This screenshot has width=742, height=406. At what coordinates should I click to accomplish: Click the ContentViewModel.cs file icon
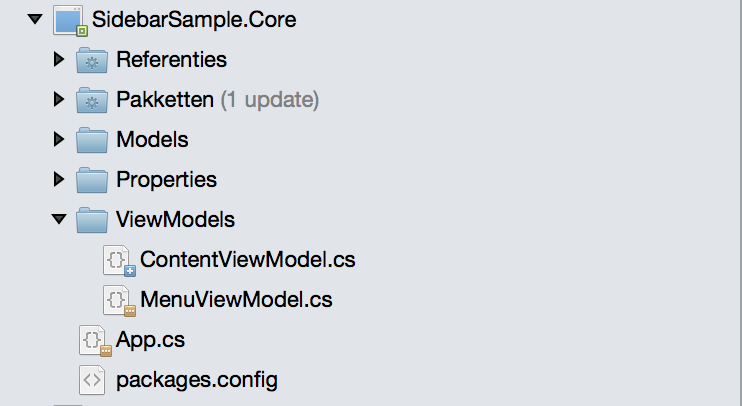point(119,261)
